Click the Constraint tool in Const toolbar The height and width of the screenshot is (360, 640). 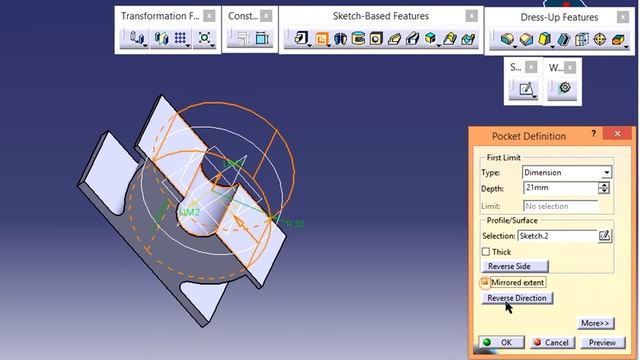click(x=262, y=38)
